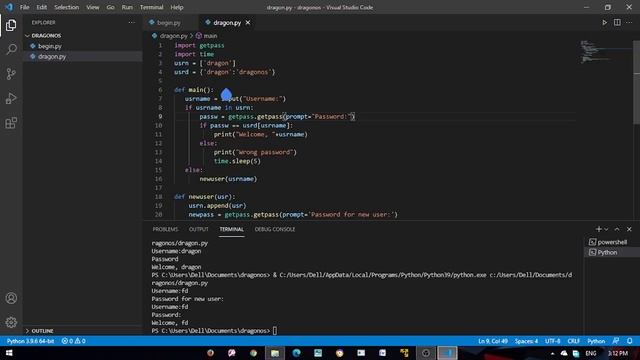The height and width of the screenshot is (360, 640).
Task: Open the clock showing 3:12 PM
Action: [x=618, y=353]
